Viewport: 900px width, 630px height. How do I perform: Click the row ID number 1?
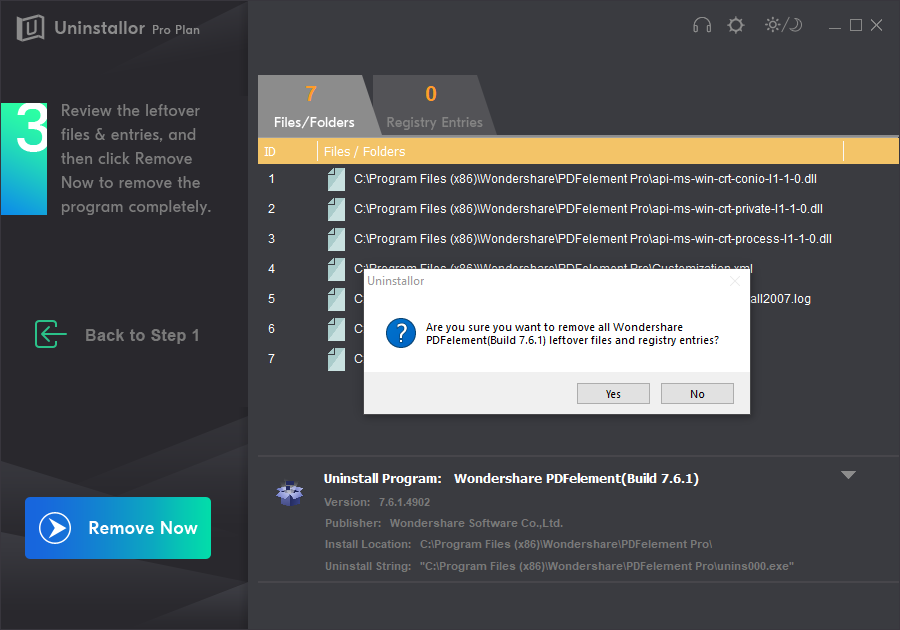271,179
